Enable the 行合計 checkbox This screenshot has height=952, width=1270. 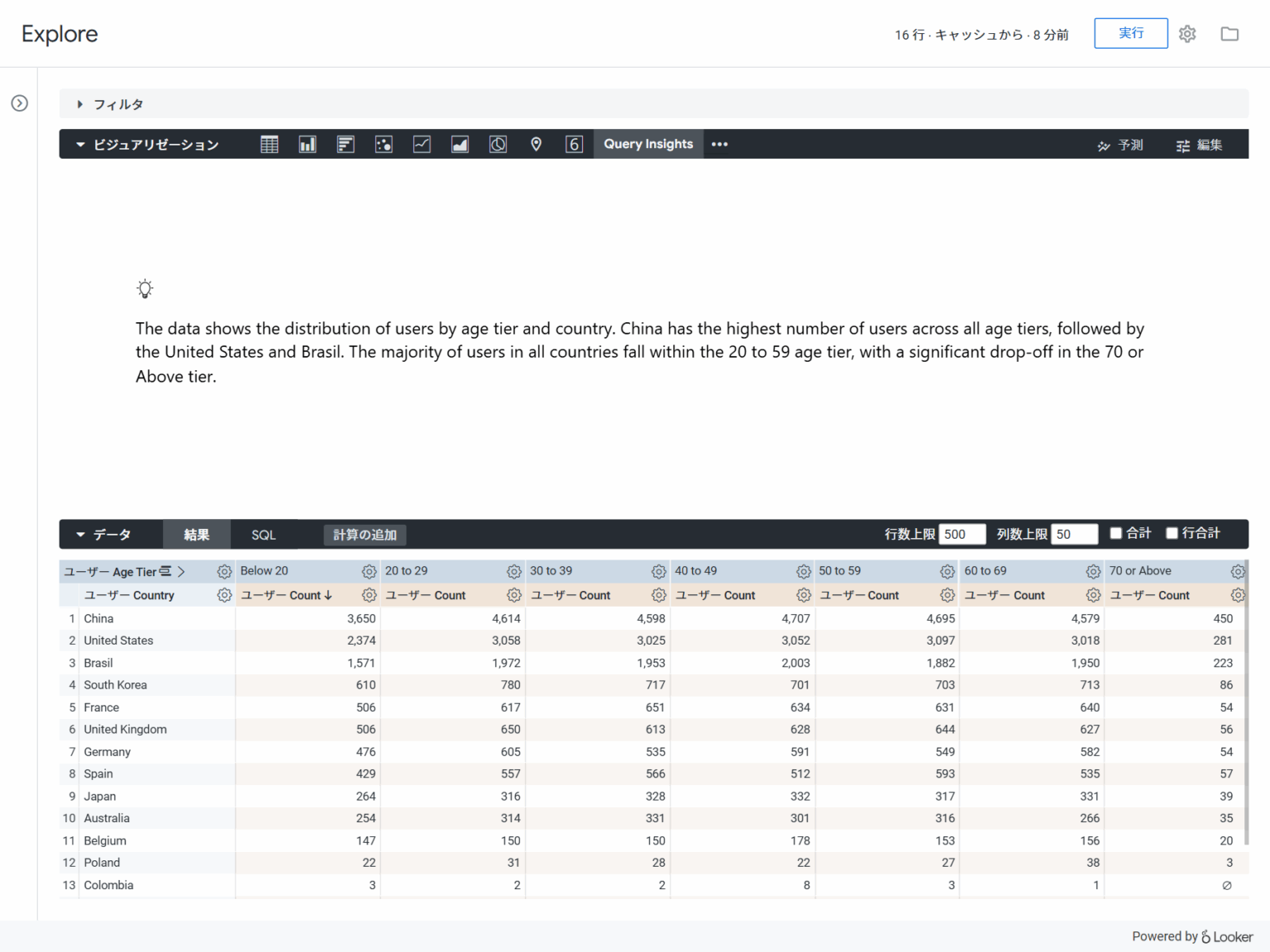tap(1171, 533)
